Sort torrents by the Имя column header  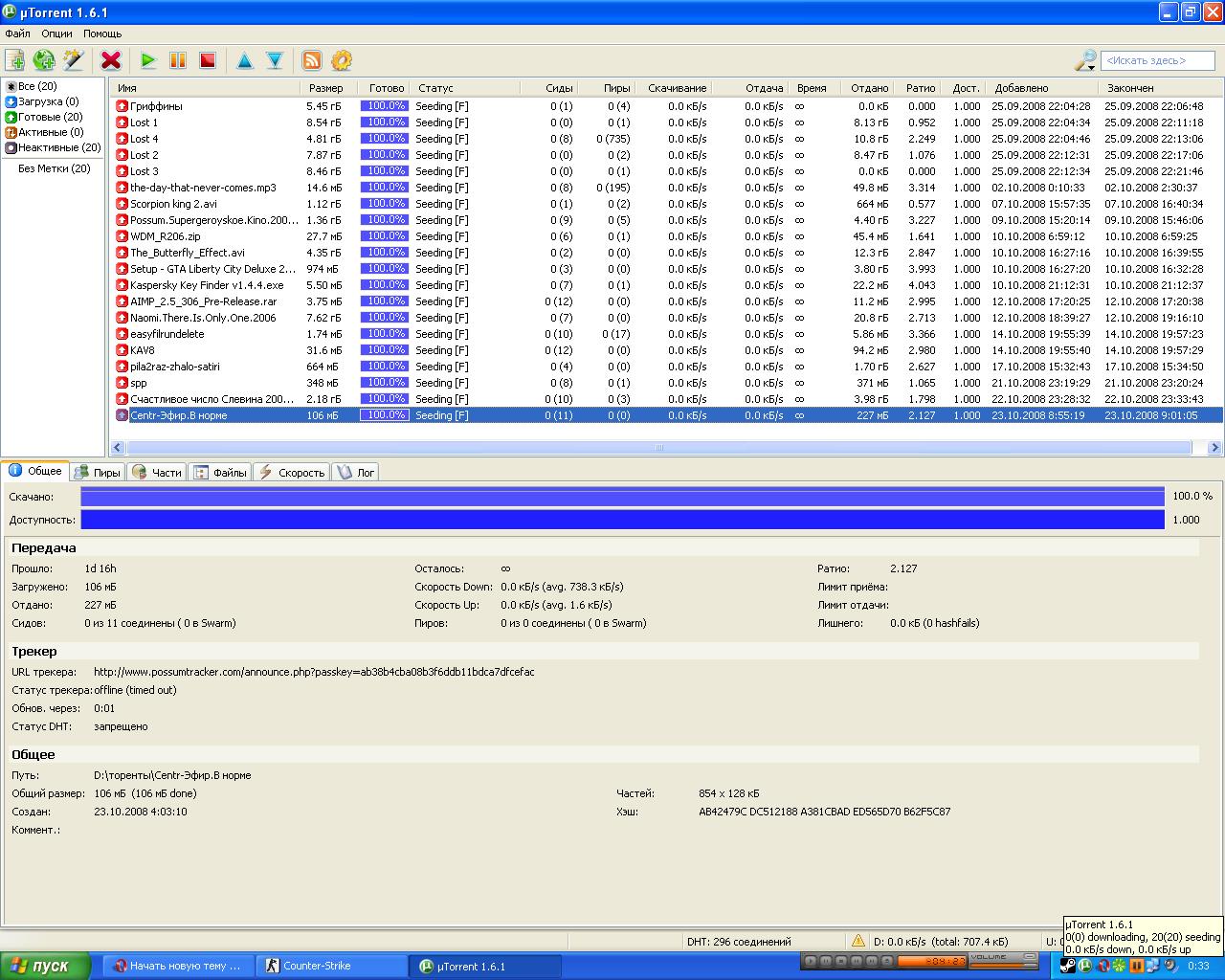pos(206,88)
